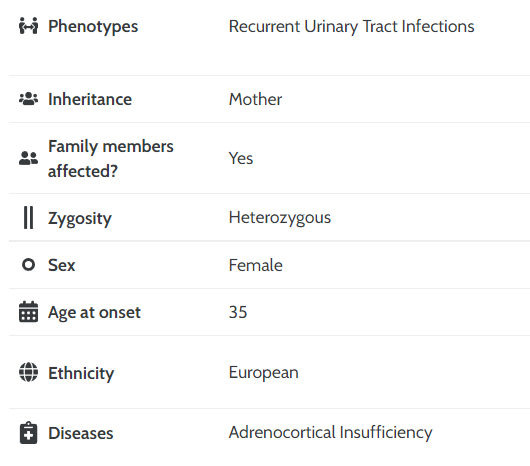The height and width of the screenshot is (466, 530).
Task: Click the Age at onset calendar icon
Action: (x=28, y=312)
